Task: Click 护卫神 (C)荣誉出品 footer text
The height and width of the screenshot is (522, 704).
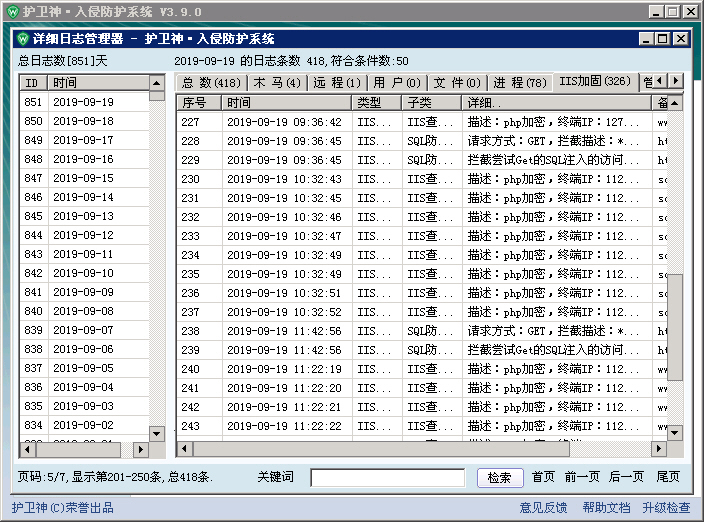Action: point(63,508)
